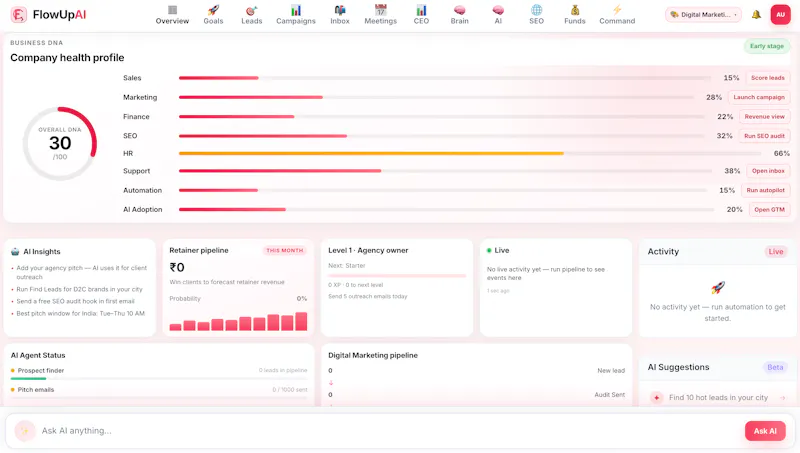Screen dimensions: 800x453
Task: Click the Overall DNA score ring
Action: tap(60, 143)
